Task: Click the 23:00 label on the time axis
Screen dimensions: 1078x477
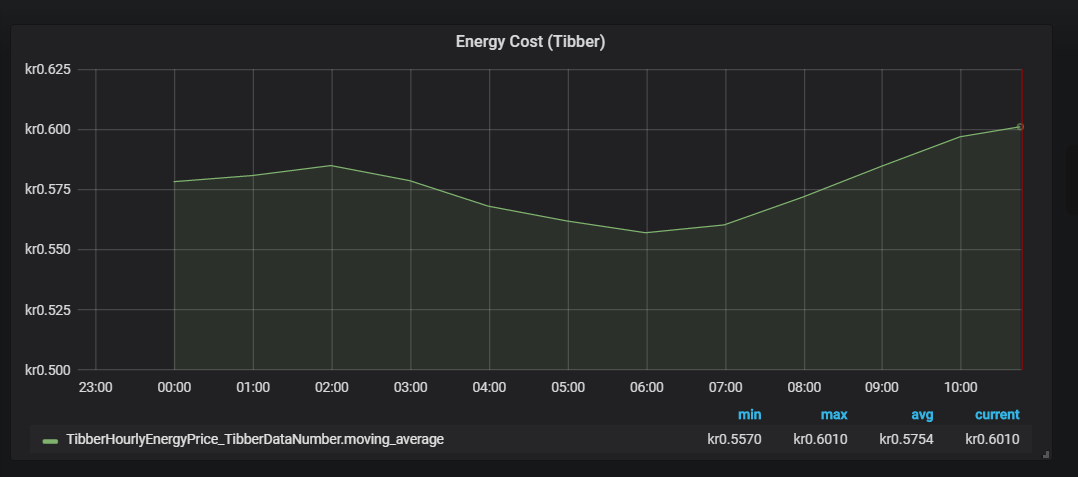Action: 95,387
